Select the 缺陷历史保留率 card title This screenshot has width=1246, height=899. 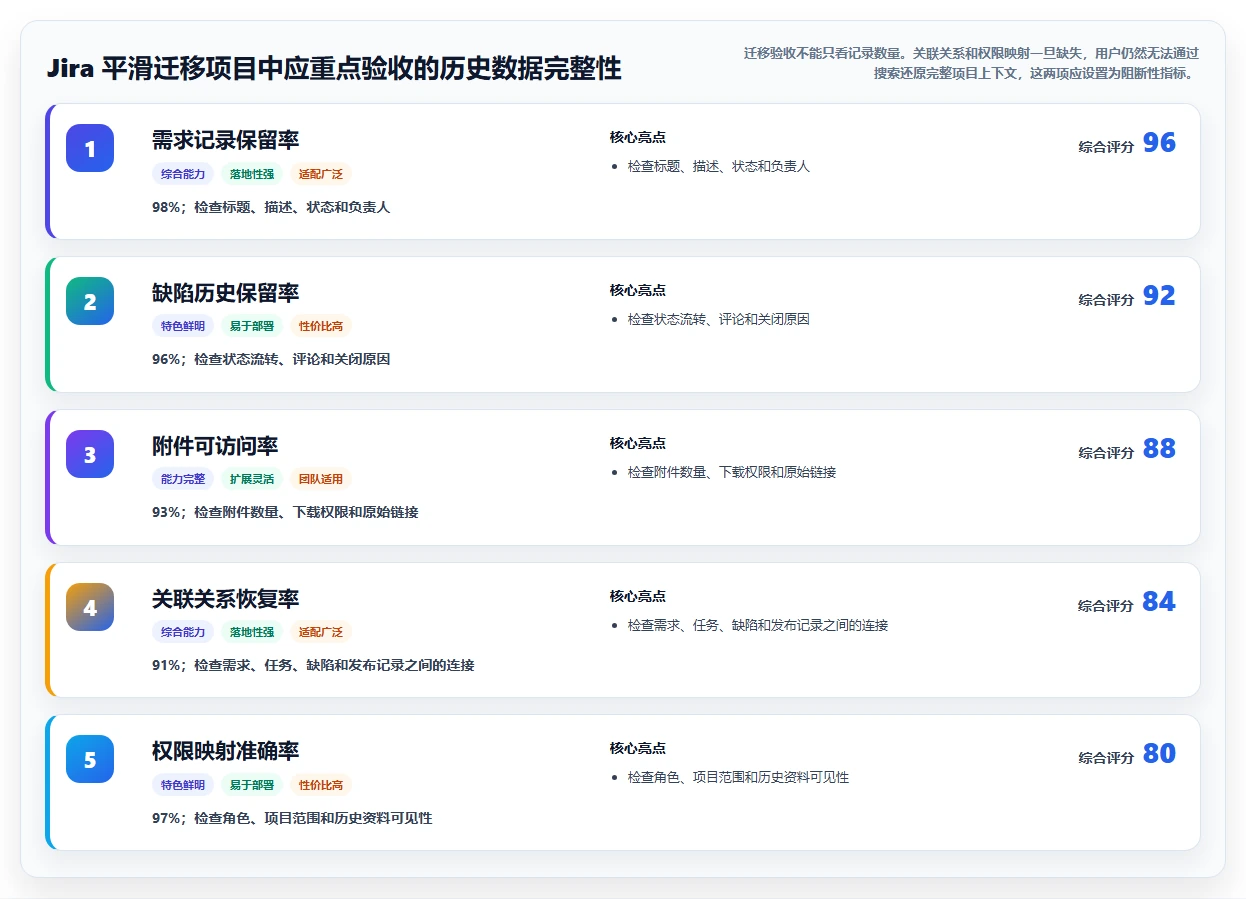pyautogui.click(x=225, y=293)
